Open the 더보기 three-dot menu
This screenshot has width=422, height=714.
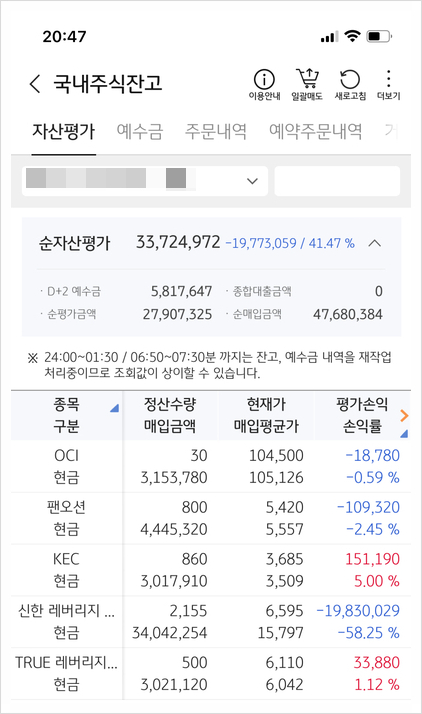click(x=388, y=85)
